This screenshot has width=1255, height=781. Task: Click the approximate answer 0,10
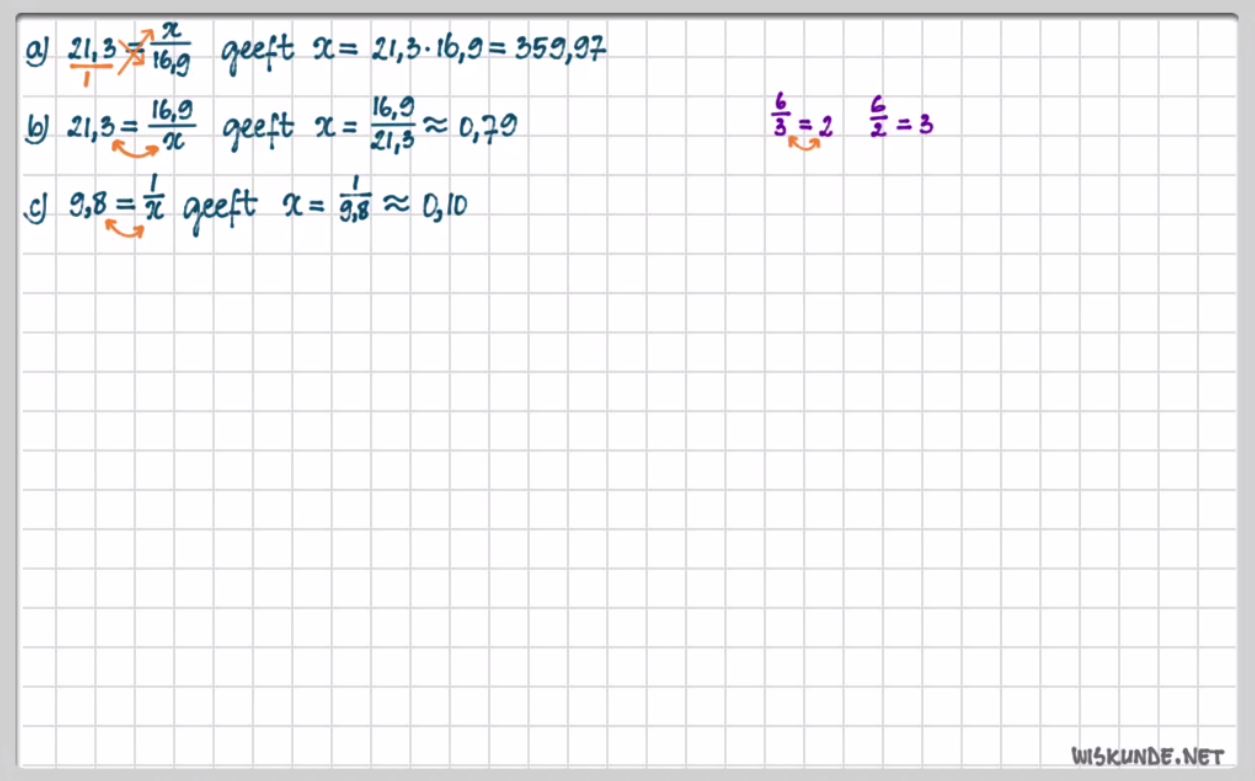coord(445,207)
